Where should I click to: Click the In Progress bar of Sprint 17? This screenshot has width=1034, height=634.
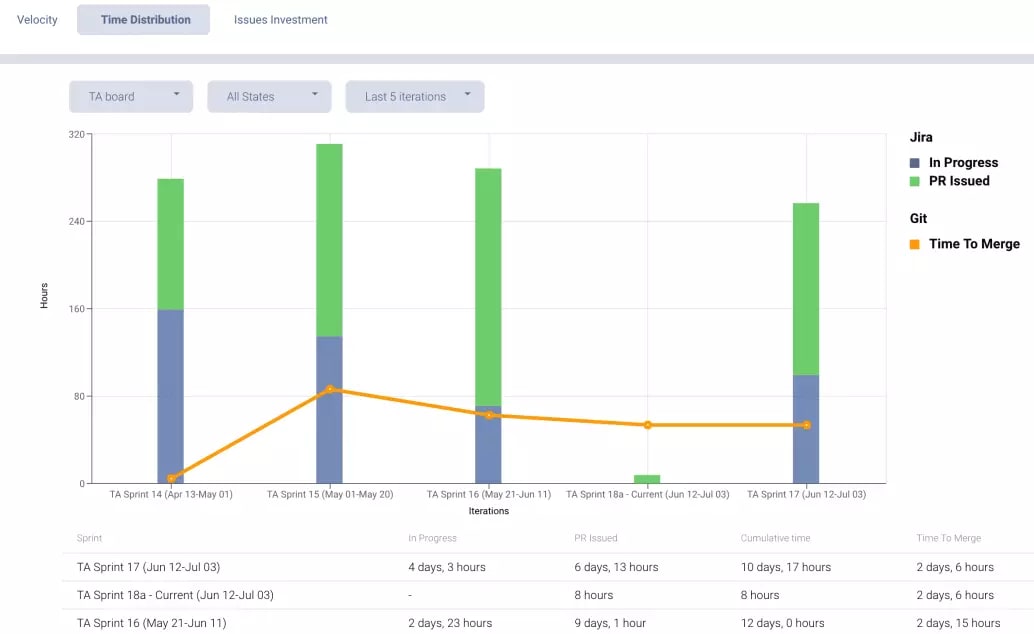pyautogui.click(x=806, y=429)
